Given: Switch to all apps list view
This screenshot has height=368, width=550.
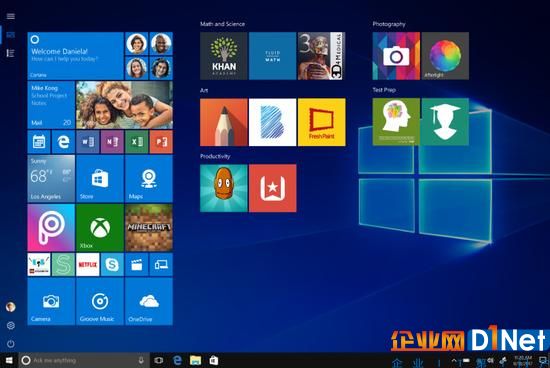Looking at the screenshot, I should coord(11,53).
